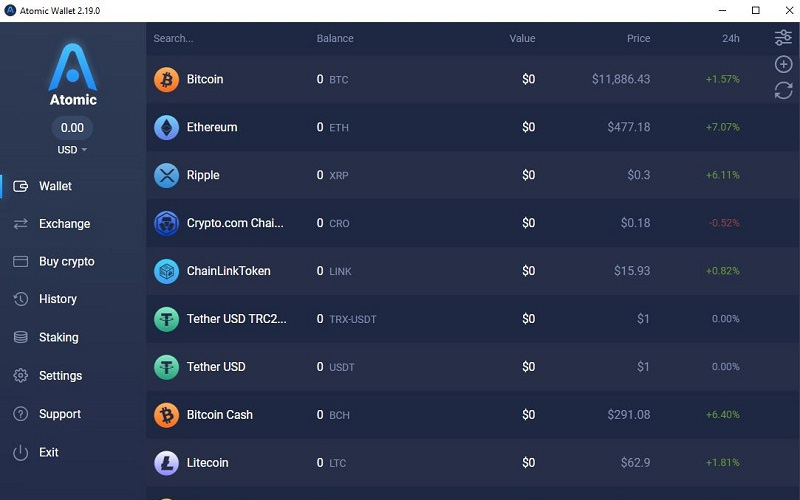Click the Ripple coin icon
The width and height of the screenshot is (800, 500).
(166, 175)
